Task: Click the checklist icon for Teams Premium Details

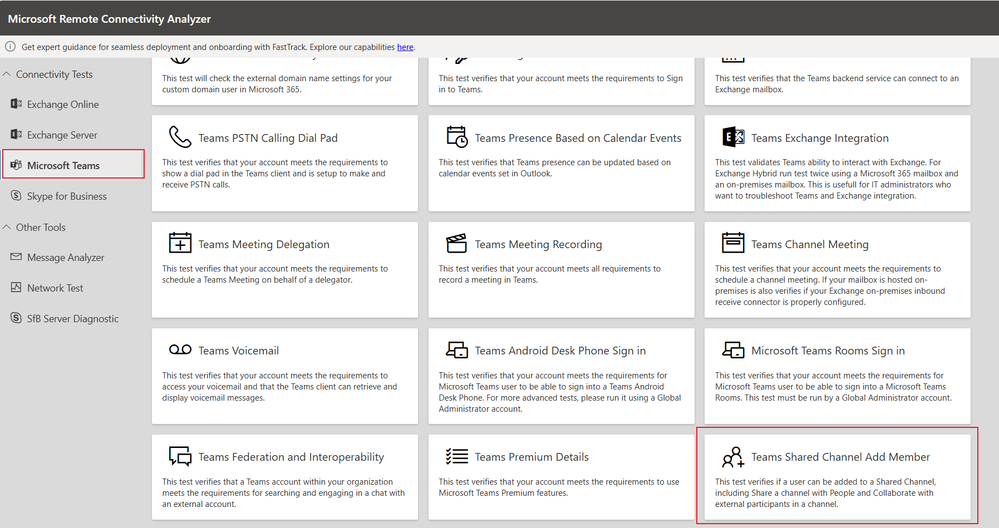Action: (457, 456)
